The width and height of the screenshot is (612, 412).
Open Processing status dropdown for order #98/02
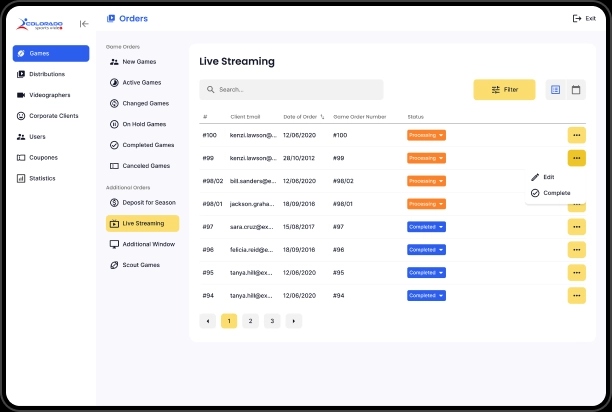pyautogui.click(x=426, y=181)
